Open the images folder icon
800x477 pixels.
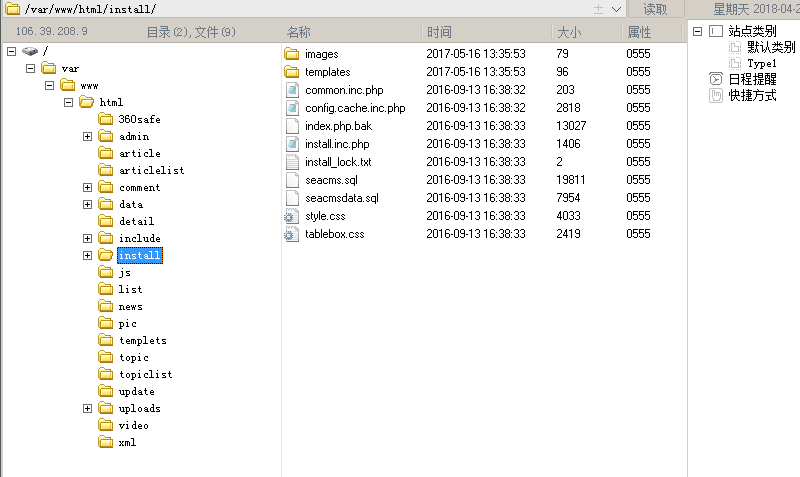click(x=292, y=54)
